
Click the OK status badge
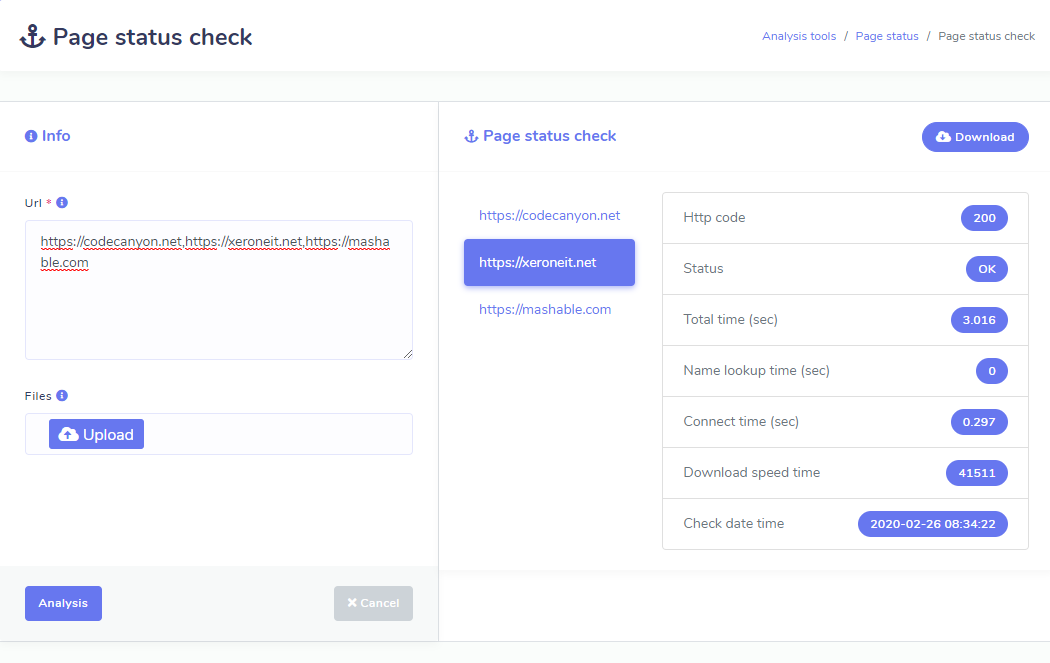point(986,269)
